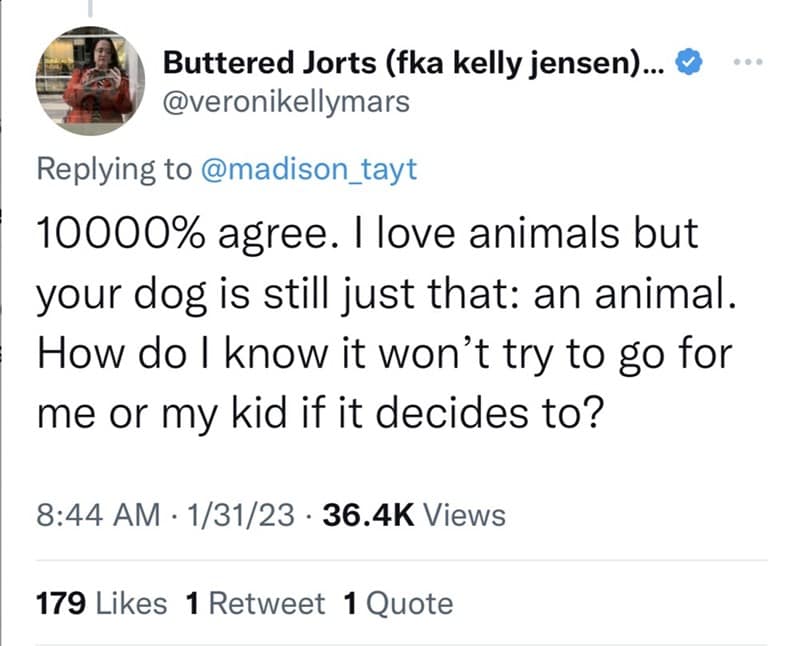
Task: Open the 1 Quote tweets
Action: (x=389, y=602)
